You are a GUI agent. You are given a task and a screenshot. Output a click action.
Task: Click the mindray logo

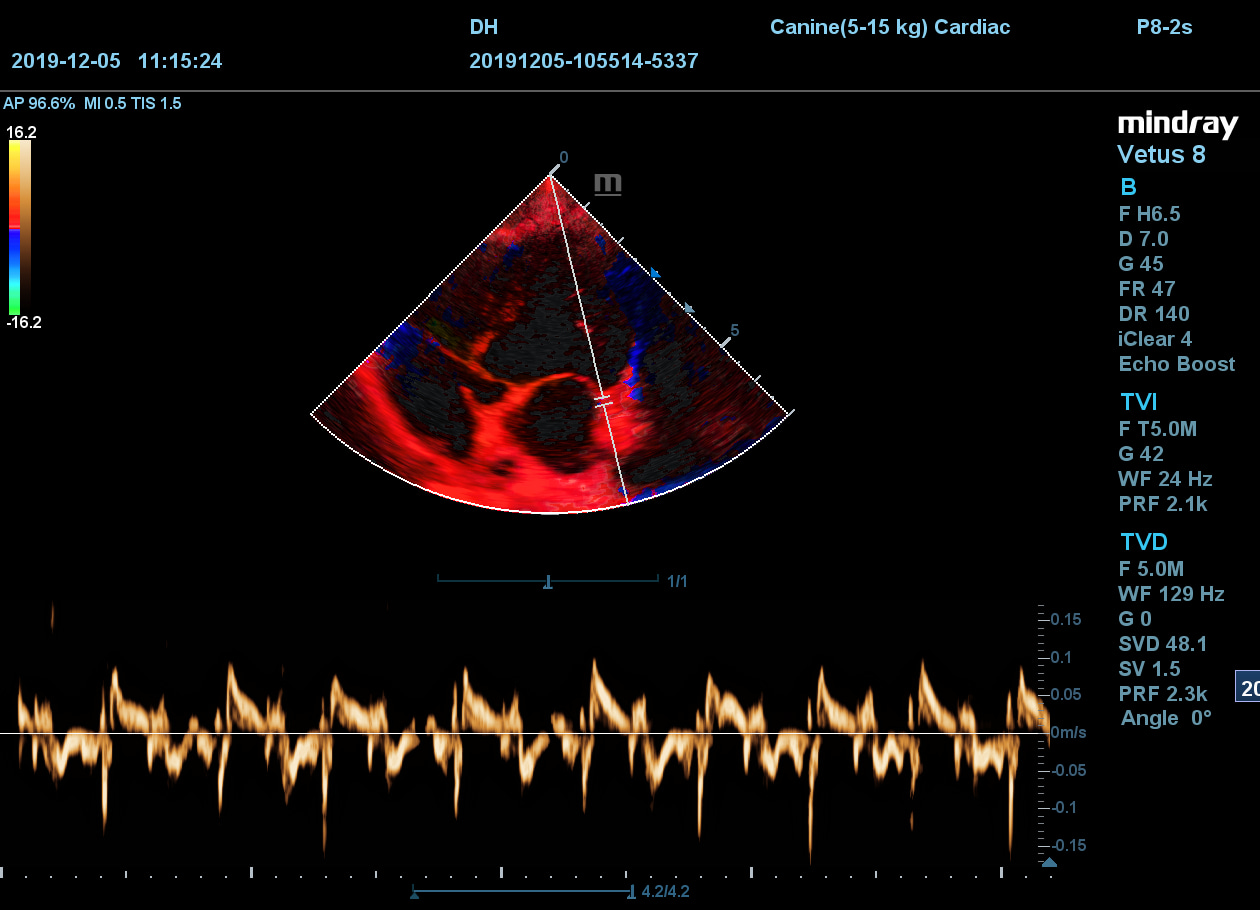[1177, 124]
